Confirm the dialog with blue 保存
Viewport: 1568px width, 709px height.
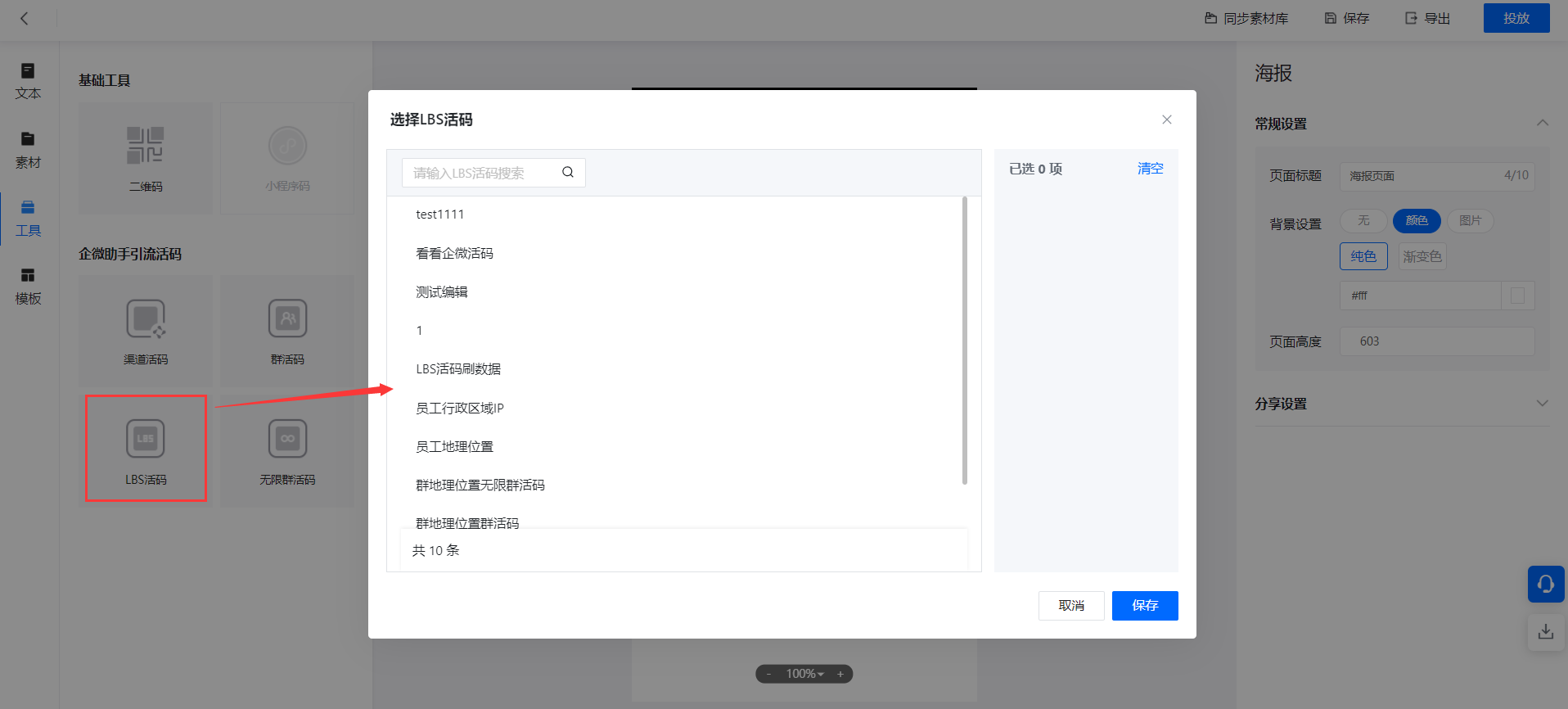1145,606
